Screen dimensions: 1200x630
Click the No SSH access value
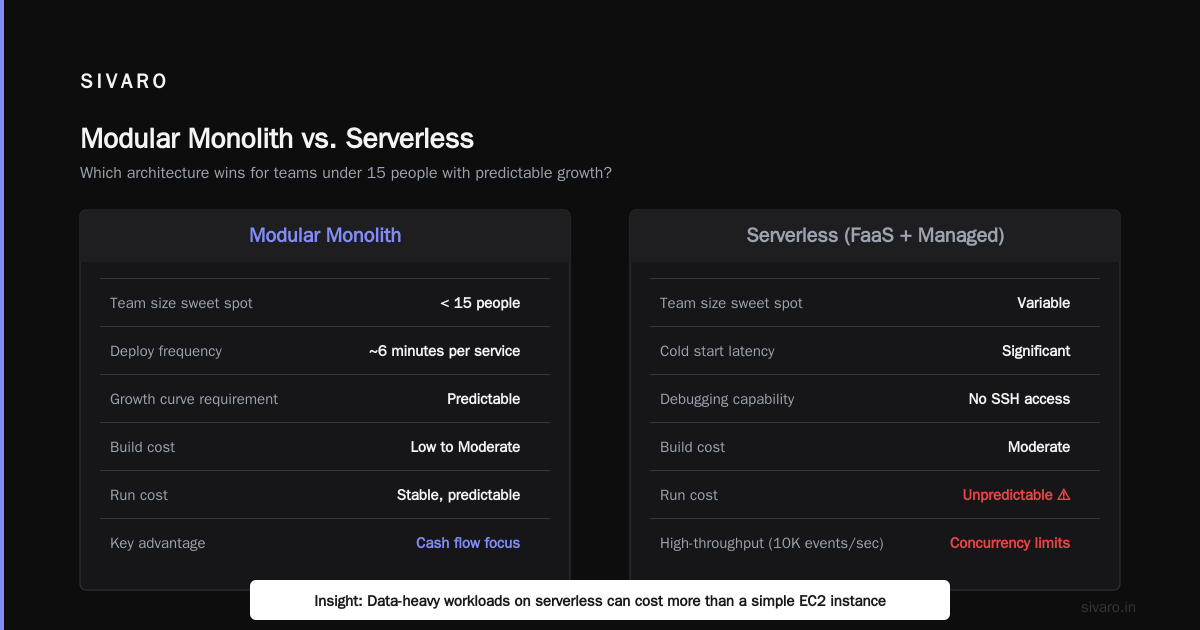coord(1019,399)
